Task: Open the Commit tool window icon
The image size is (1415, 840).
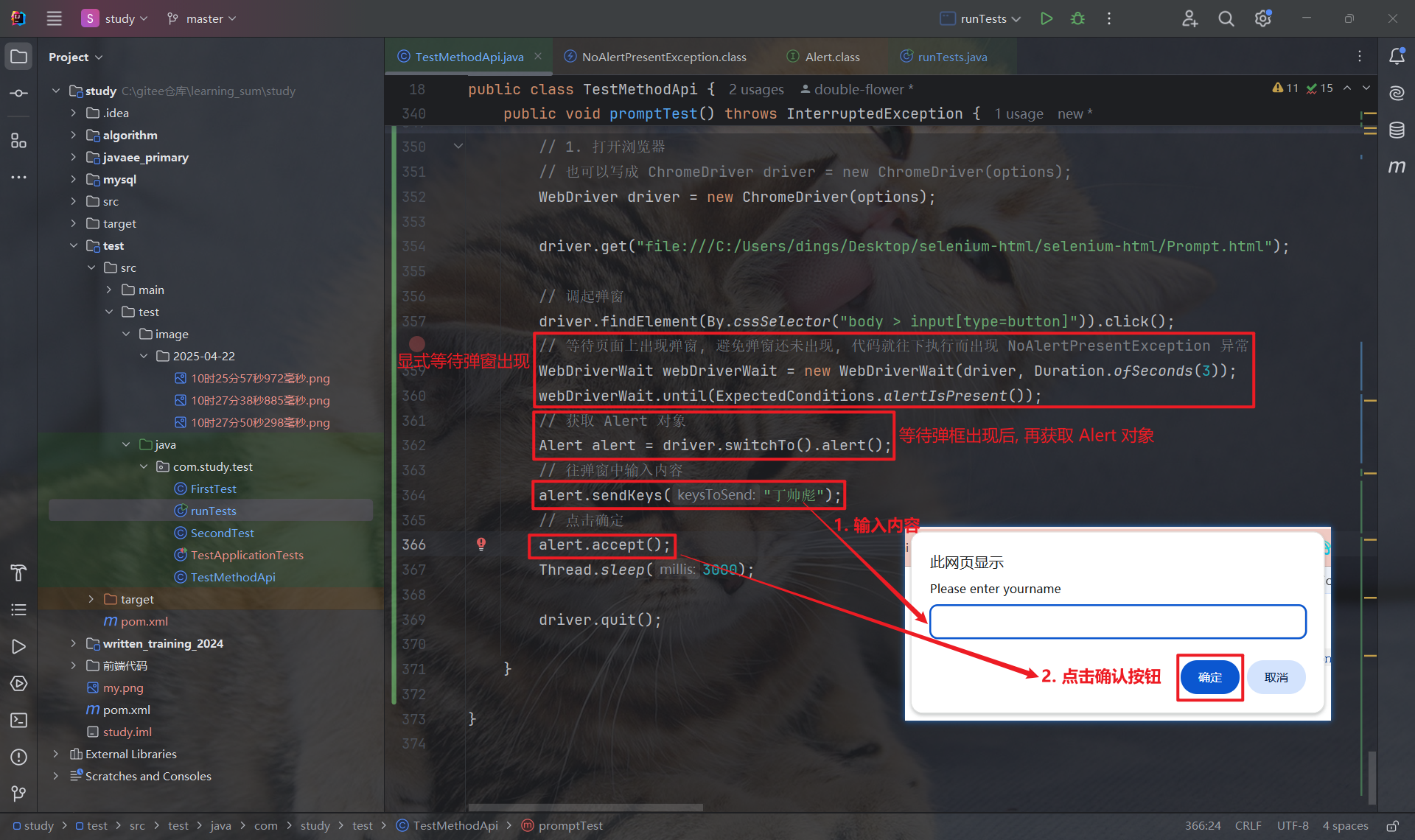Action: pos(19,94)
